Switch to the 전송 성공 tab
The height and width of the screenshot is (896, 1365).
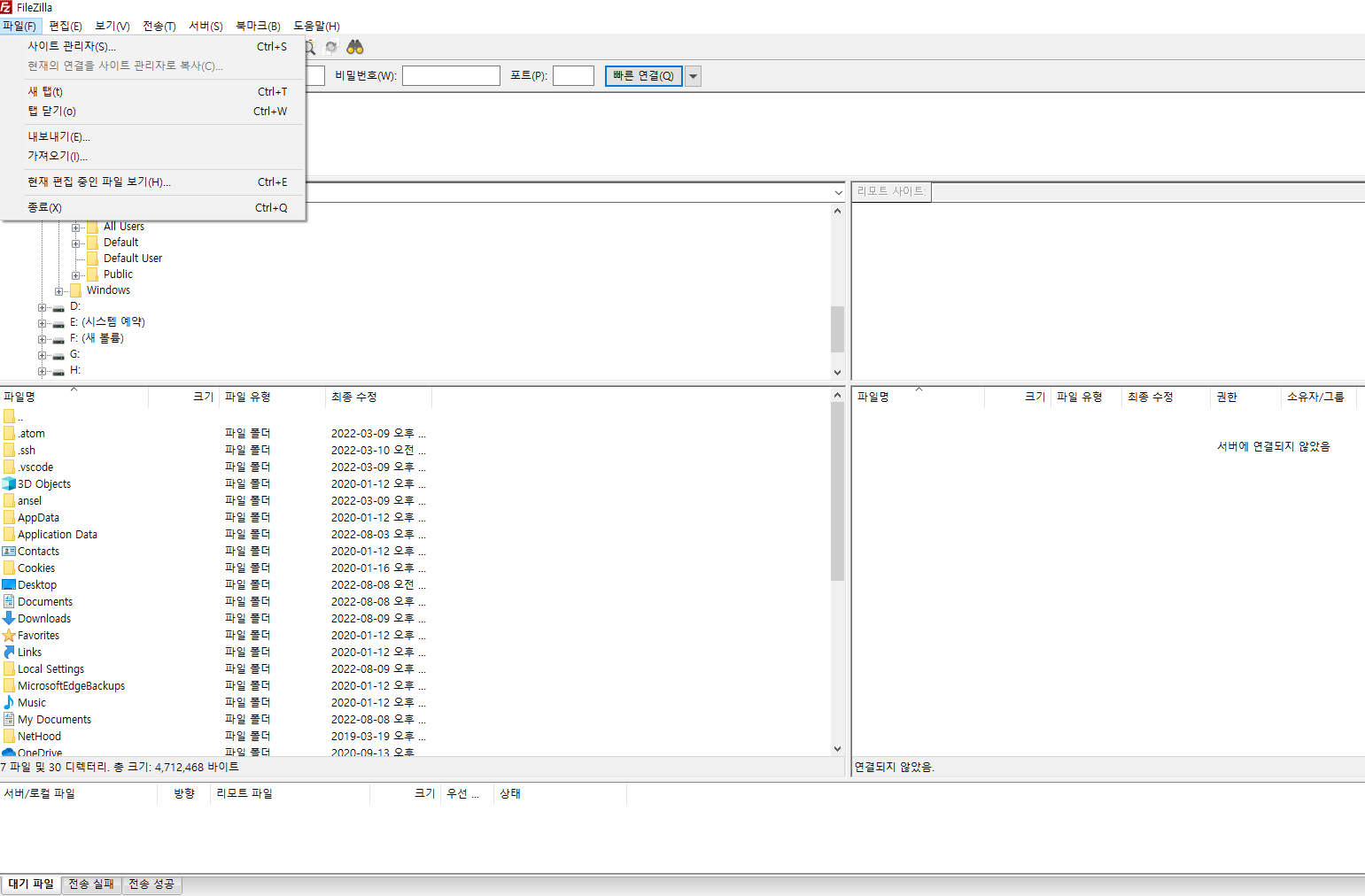point(151,884)
